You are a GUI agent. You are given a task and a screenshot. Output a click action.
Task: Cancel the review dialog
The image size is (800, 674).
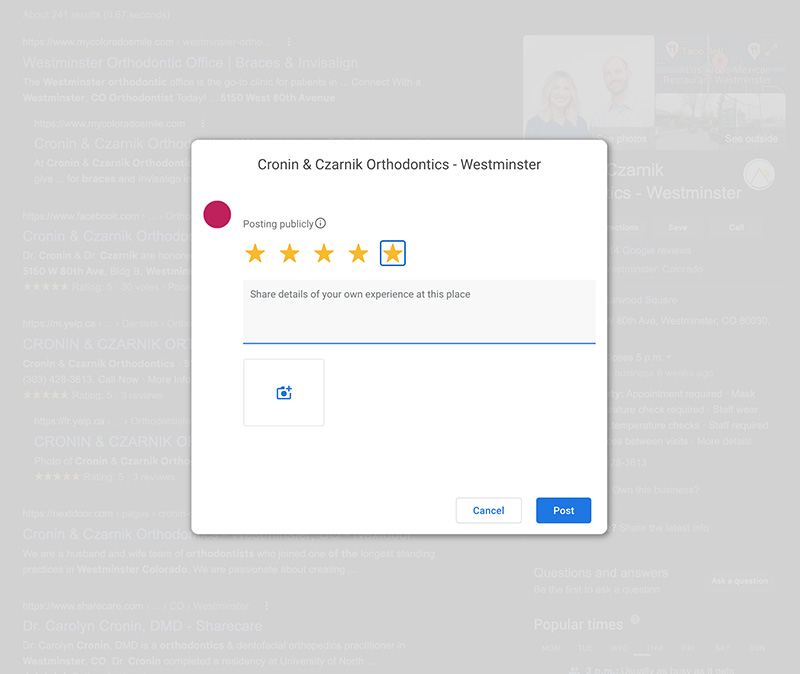click(489, 510)
